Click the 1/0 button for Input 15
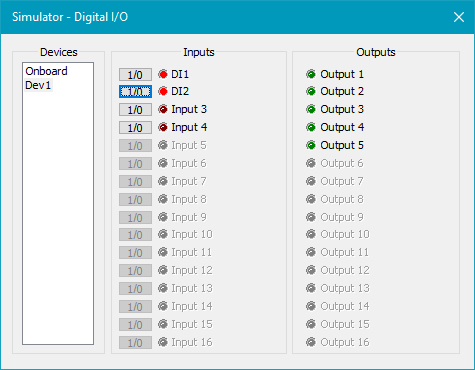Viewport: 475px width, 370px height. [135, 325]
